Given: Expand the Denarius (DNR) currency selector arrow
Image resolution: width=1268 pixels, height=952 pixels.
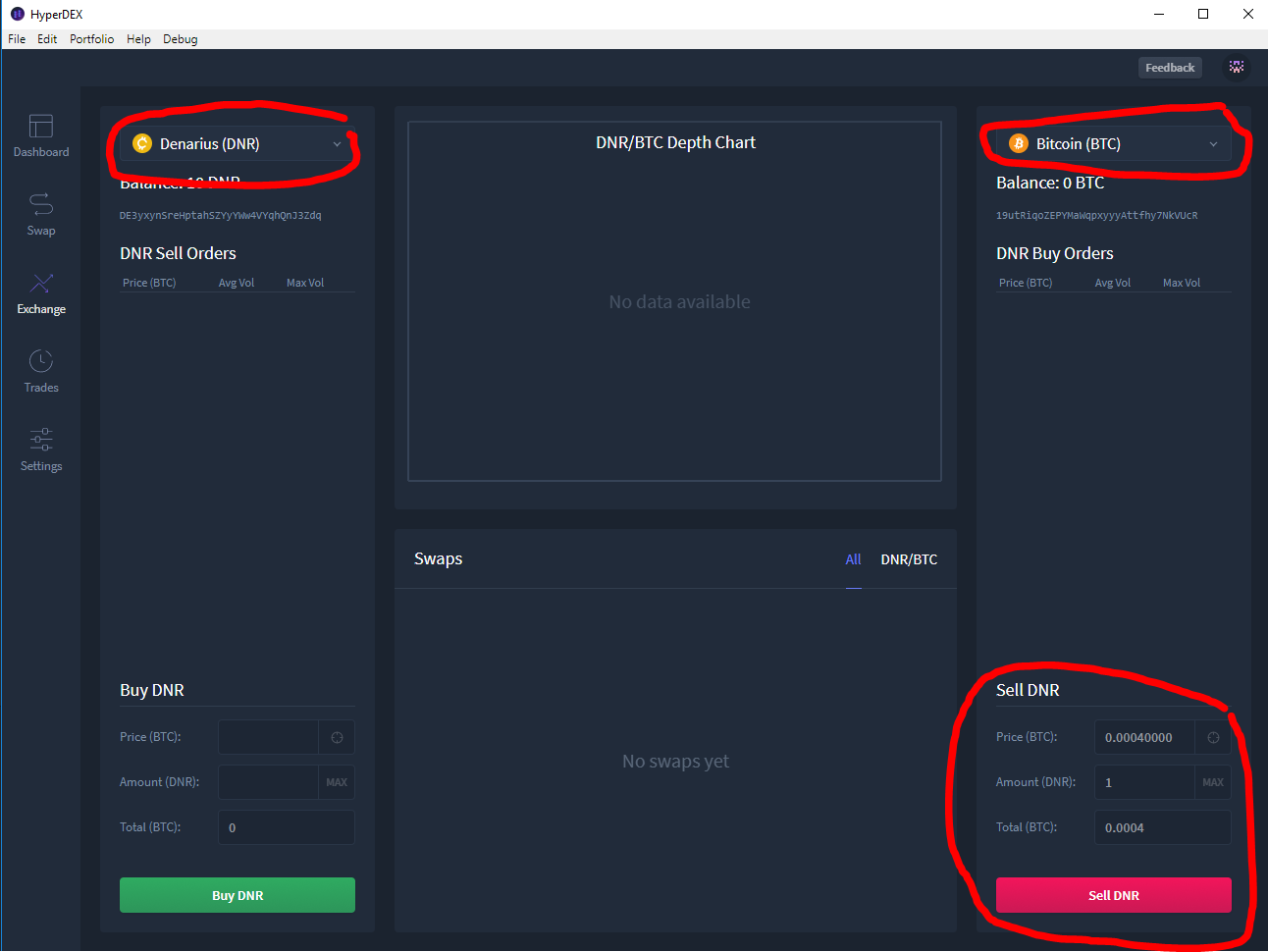Looking at the screenshot, I should coord(337,144).
